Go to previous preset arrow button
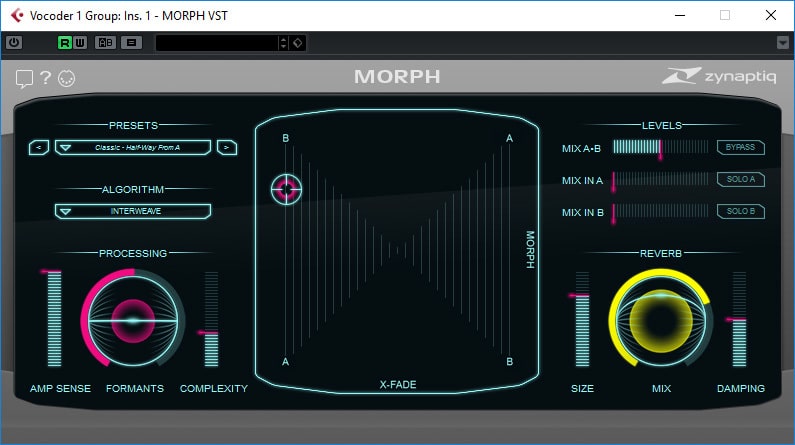The height and width of the screenshot is (445, 795). [x=39, y=147]
